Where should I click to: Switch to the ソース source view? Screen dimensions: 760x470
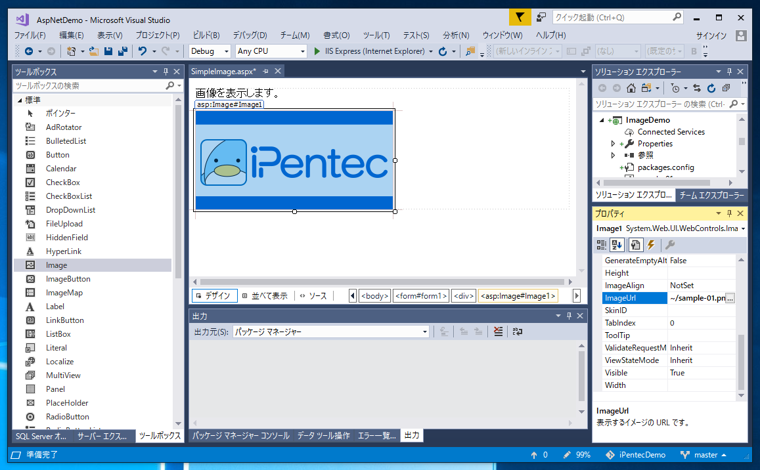pyautogui.click(x=314, y=296)
